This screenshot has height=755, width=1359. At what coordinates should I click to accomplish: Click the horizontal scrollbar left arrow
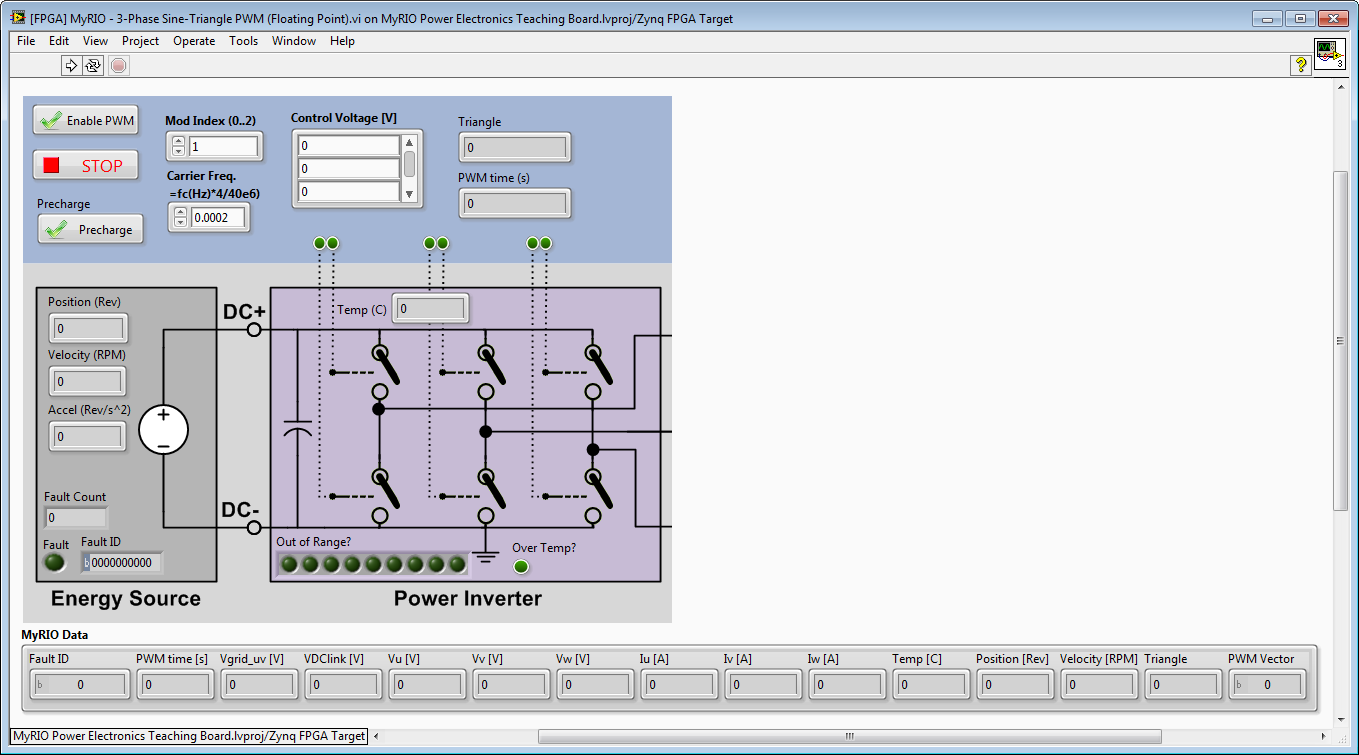(376, 736)
